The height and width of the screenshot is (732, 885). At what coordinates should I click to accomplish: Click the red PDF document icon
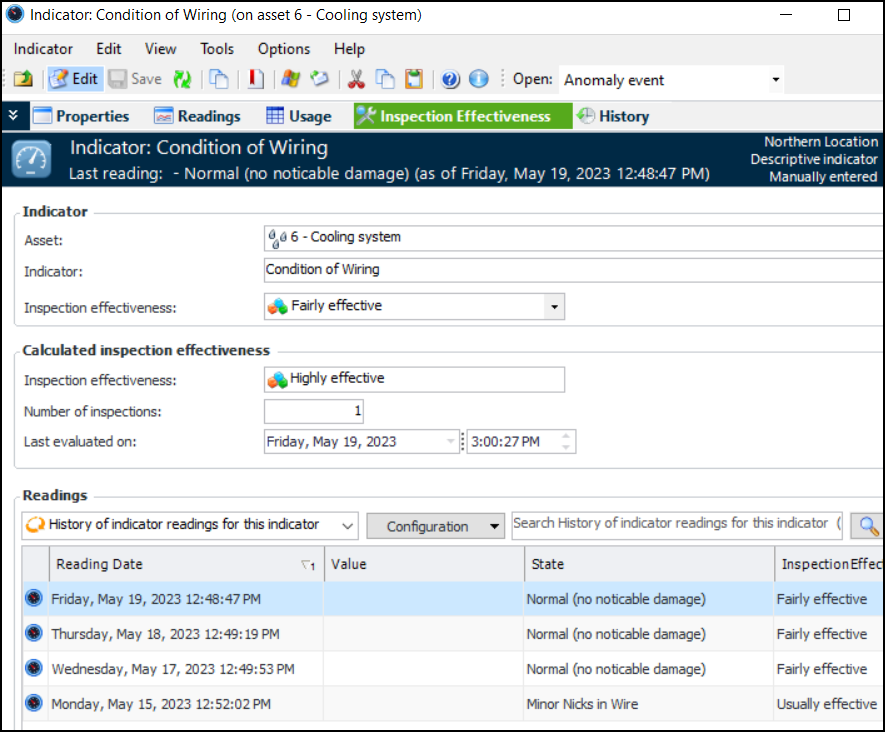pos(256,80)
